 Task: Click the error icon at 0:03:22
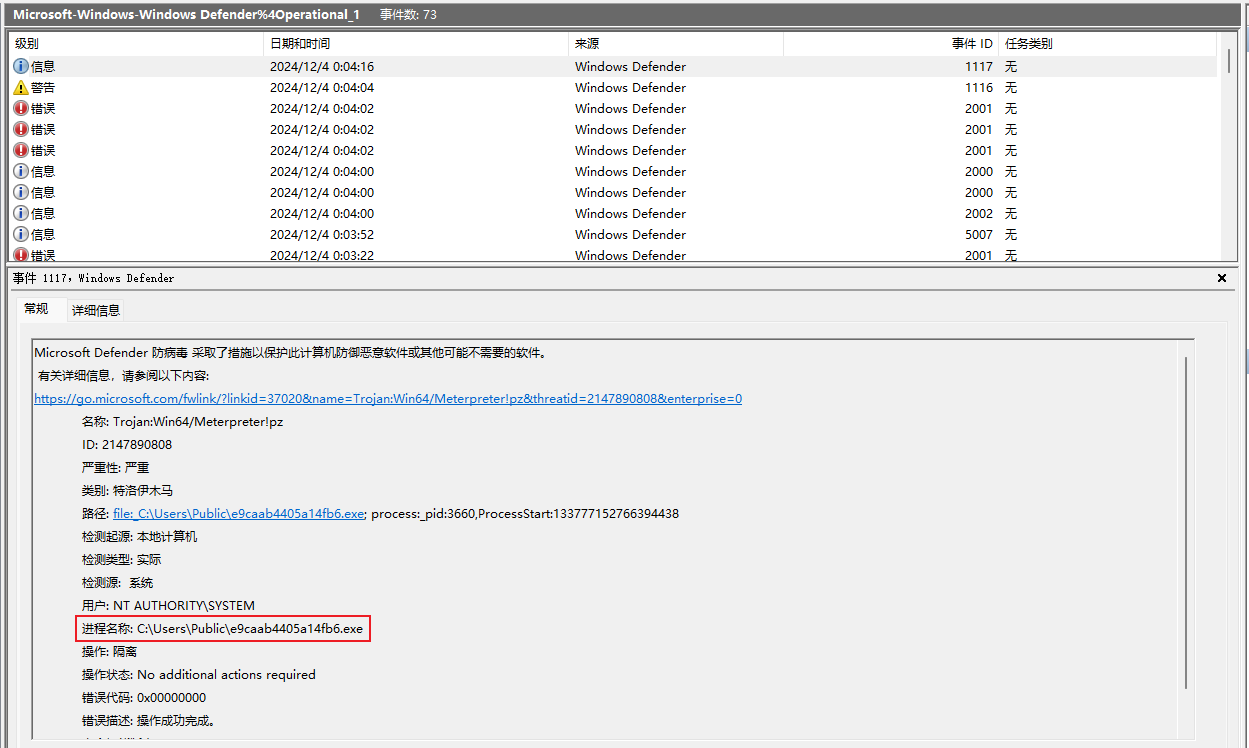pos(21,255)
